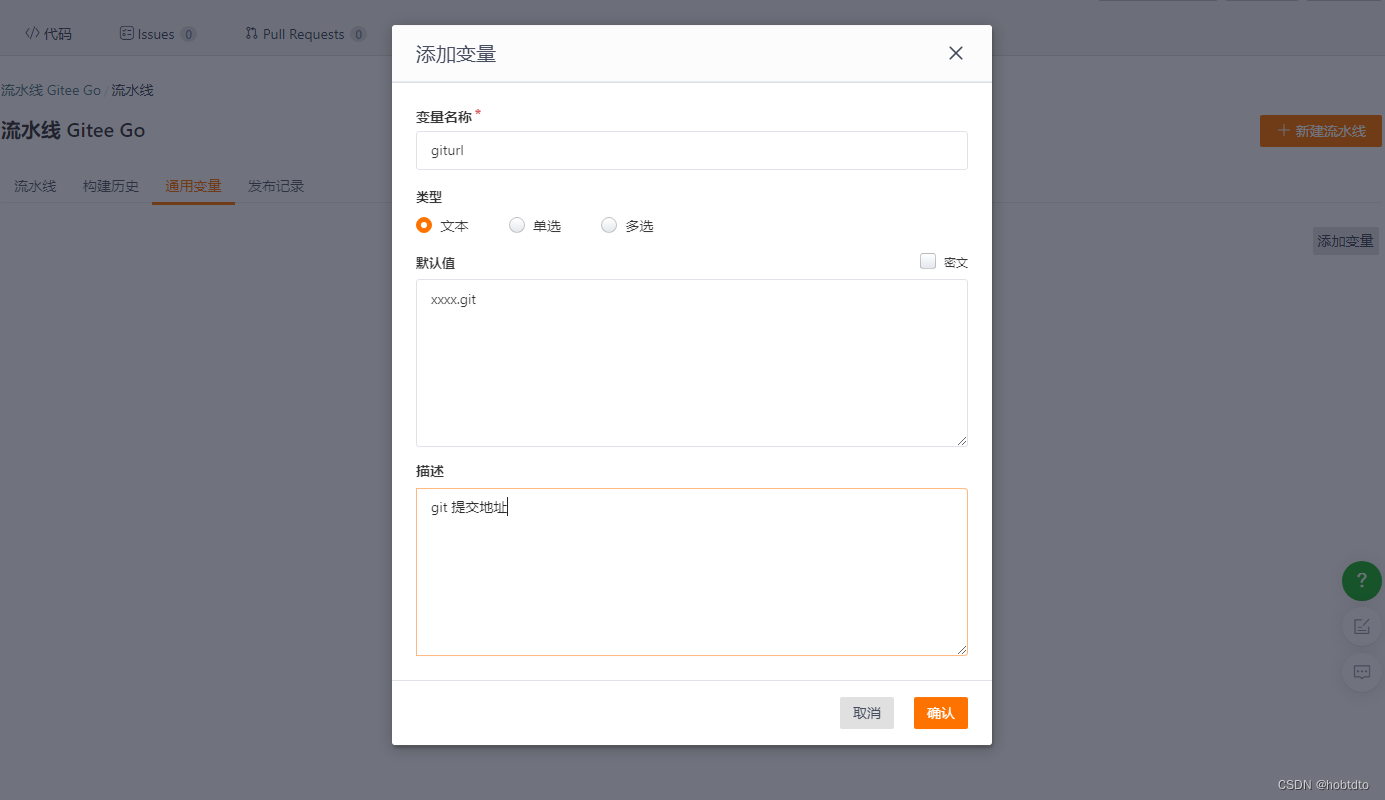The height and width of the screenshot is (800, 1385).
Task: Click the 取消 button
Action: pyautogui.click(x=867, y=713)
